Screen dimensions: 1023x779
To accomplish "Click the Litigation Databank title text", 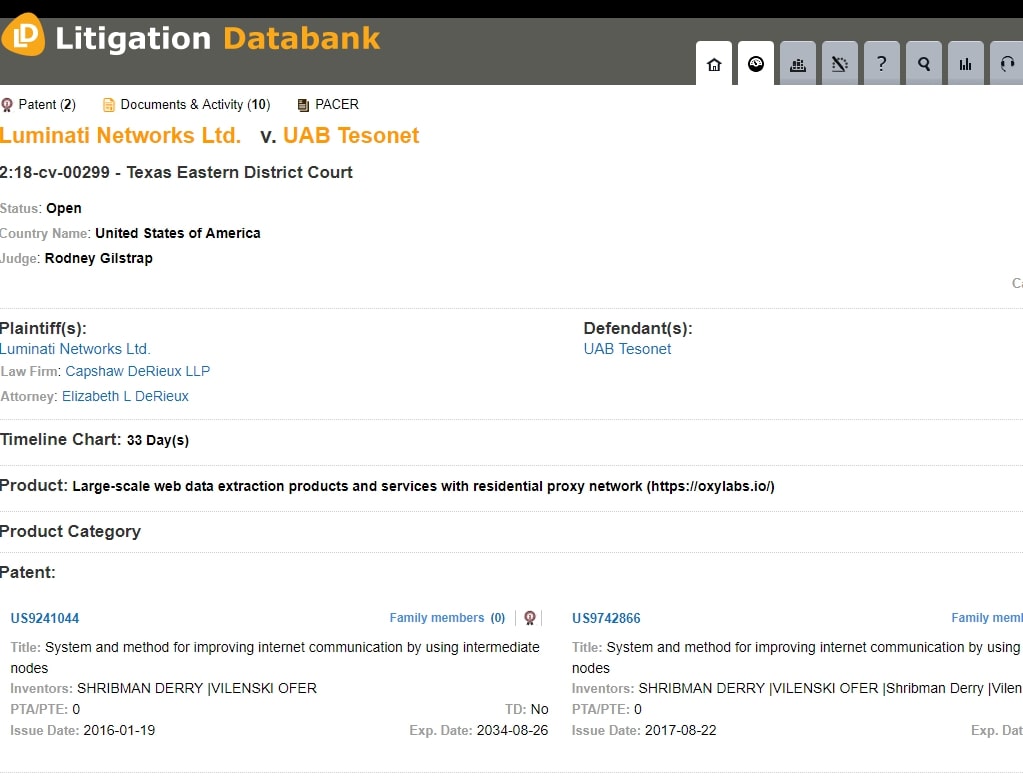I will tap(218, 38).
